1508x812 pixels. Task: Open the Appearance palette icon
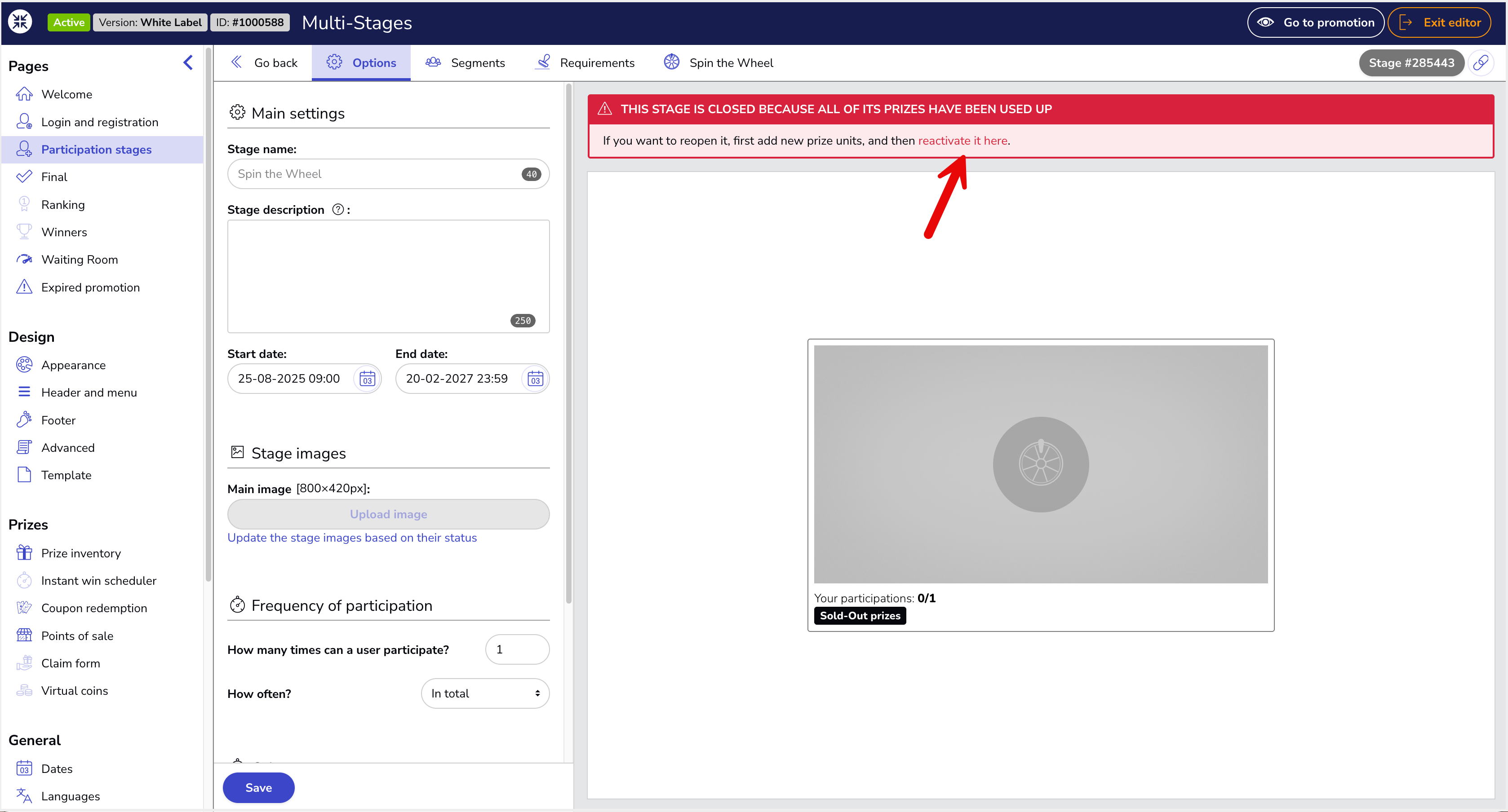point(24,365)
